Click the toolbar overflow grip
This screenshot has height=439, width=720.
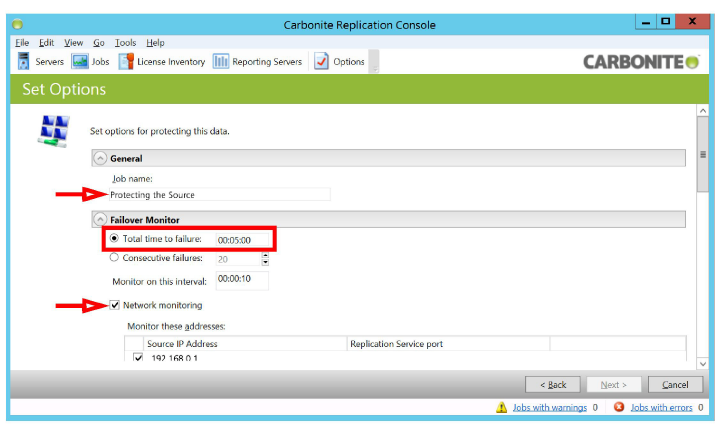click(375, 62)
